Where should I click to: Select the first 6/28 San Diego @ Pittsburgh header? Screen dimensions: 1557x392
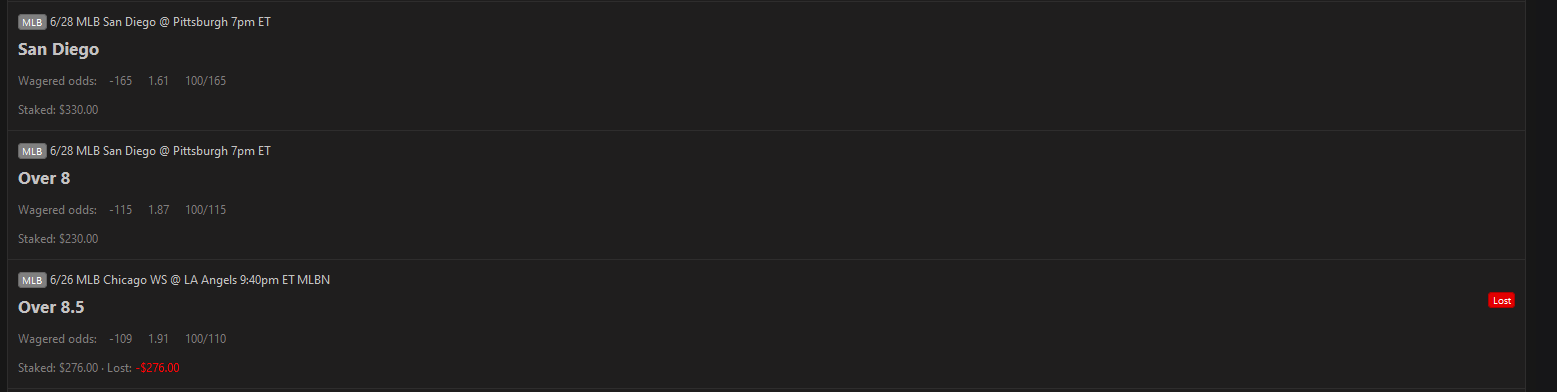click(160, 22)
